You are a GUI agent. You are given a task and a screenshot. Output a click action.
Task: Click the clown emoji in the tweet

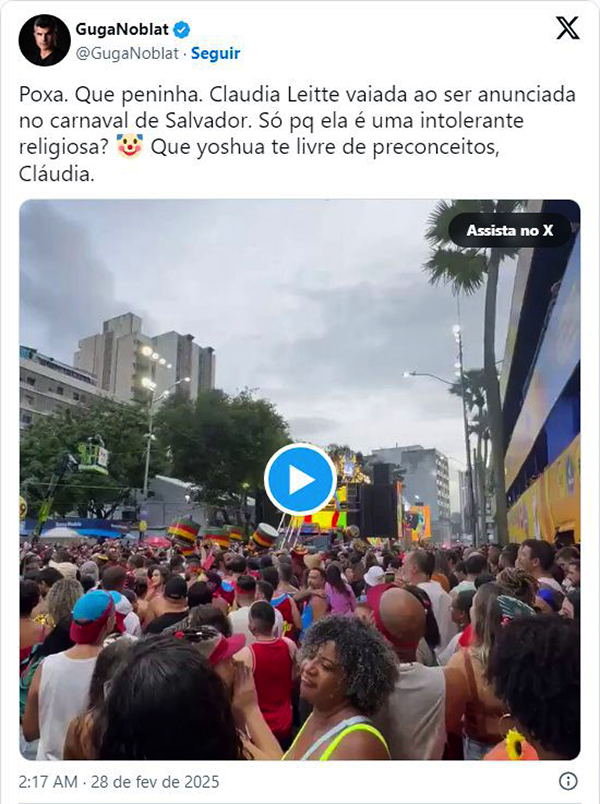click(129, 147)
